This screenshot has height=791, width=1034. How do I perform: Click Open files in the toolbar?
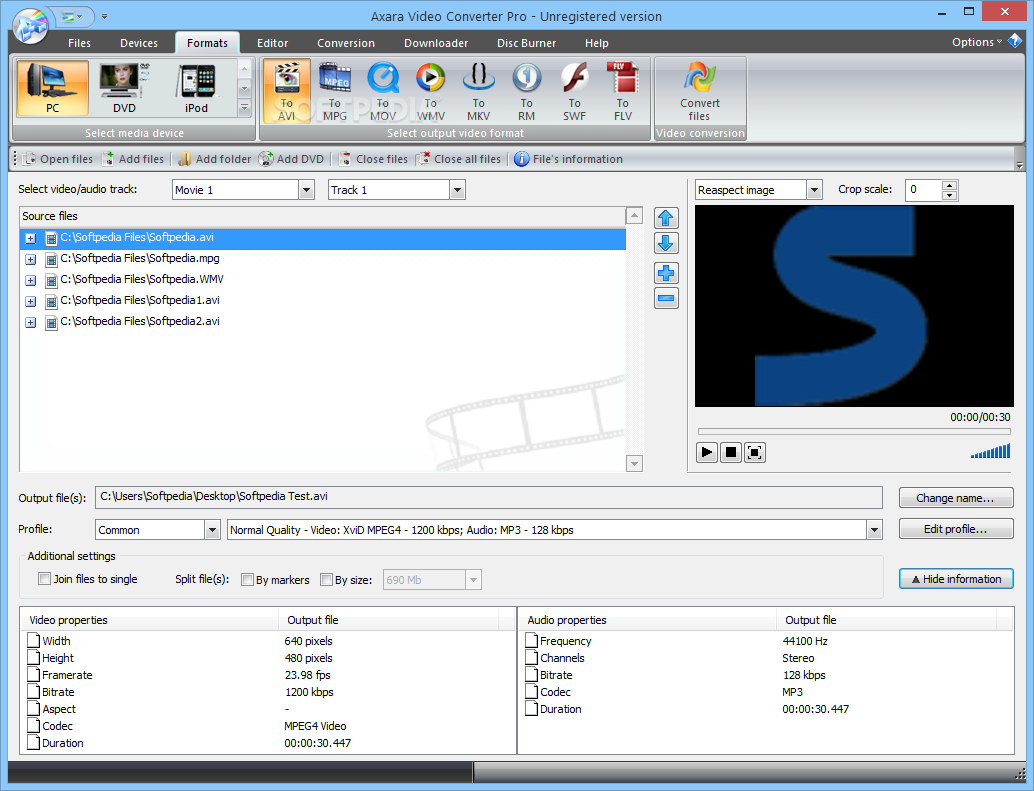click(58, 159)
